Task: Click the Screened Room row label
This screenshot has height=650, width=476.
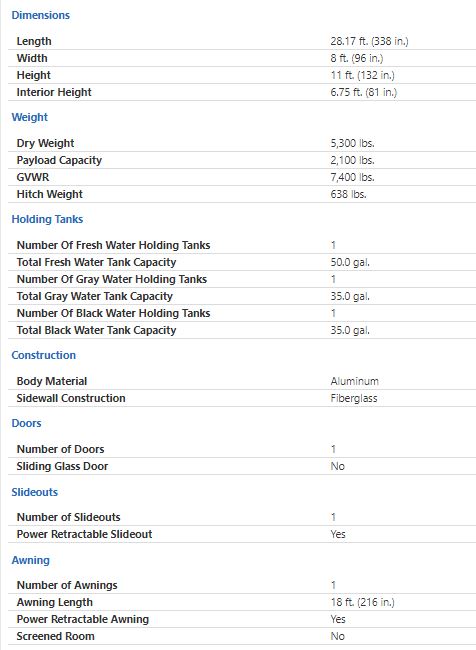Action: coord(56,636)
